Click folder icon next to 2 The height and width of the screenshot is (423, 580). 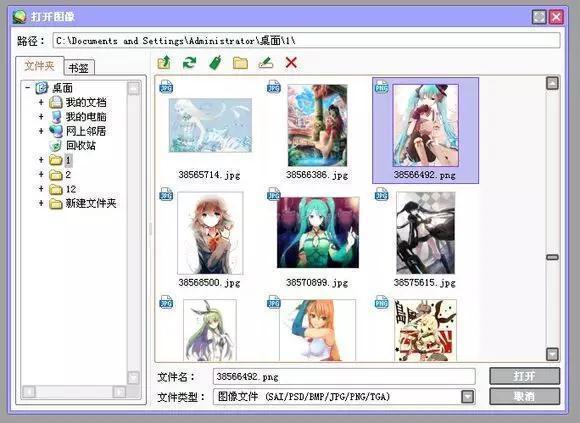pos(55,175)
